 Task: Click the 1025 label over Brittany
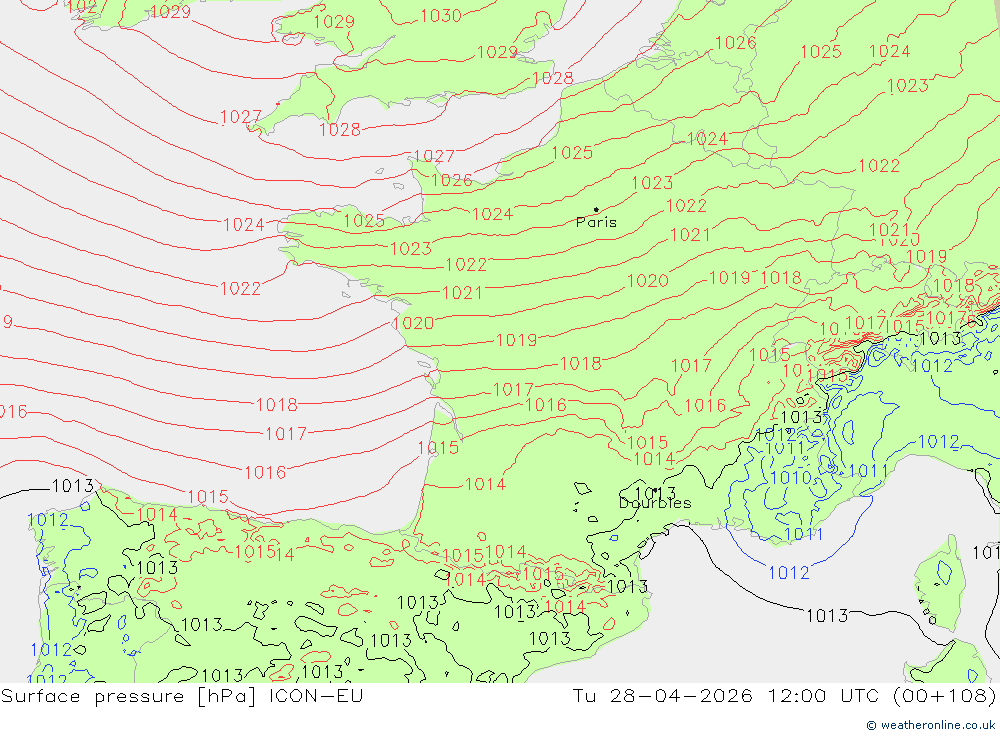click(364, 221)
